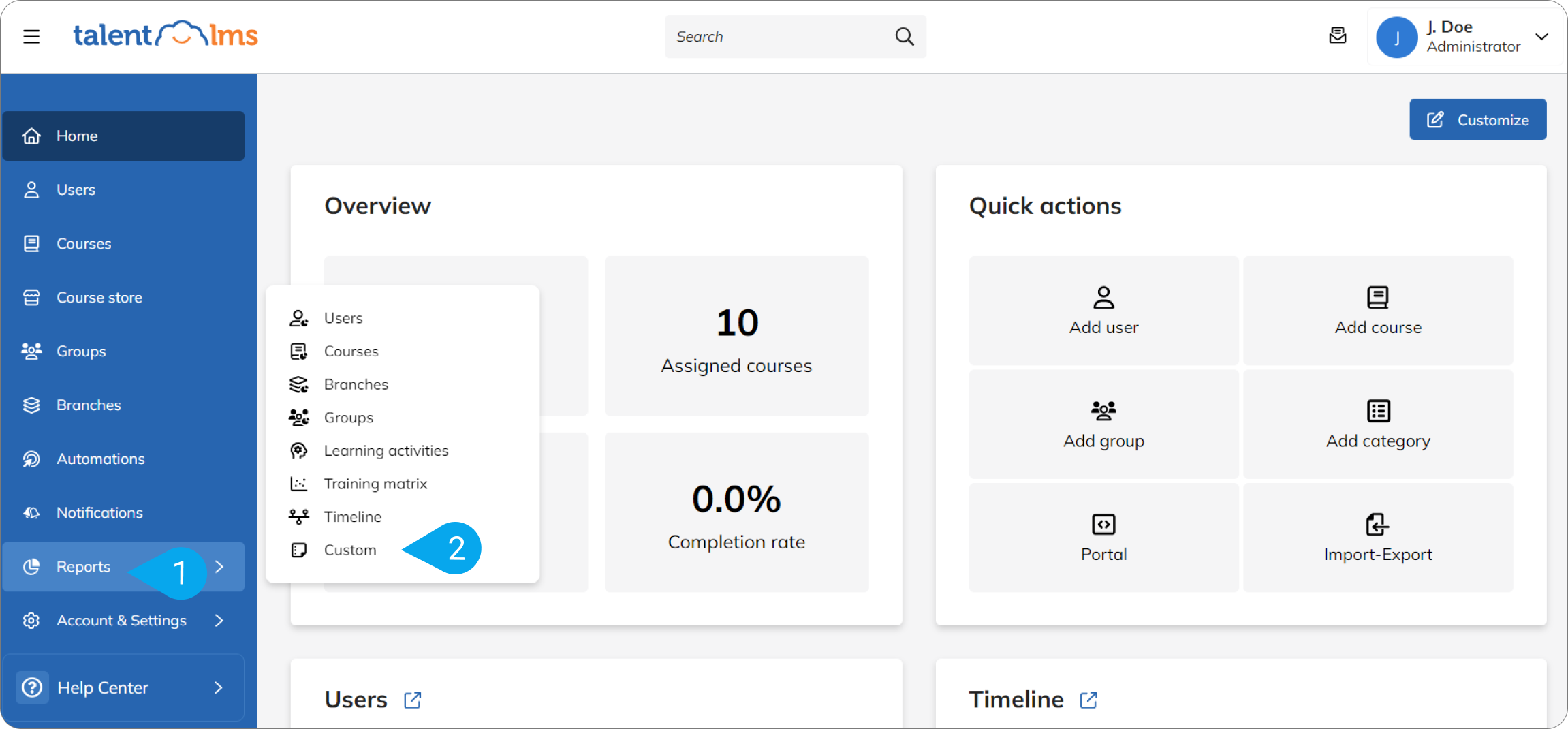Click the Notifications label in sidebar

tap(99, 513)
